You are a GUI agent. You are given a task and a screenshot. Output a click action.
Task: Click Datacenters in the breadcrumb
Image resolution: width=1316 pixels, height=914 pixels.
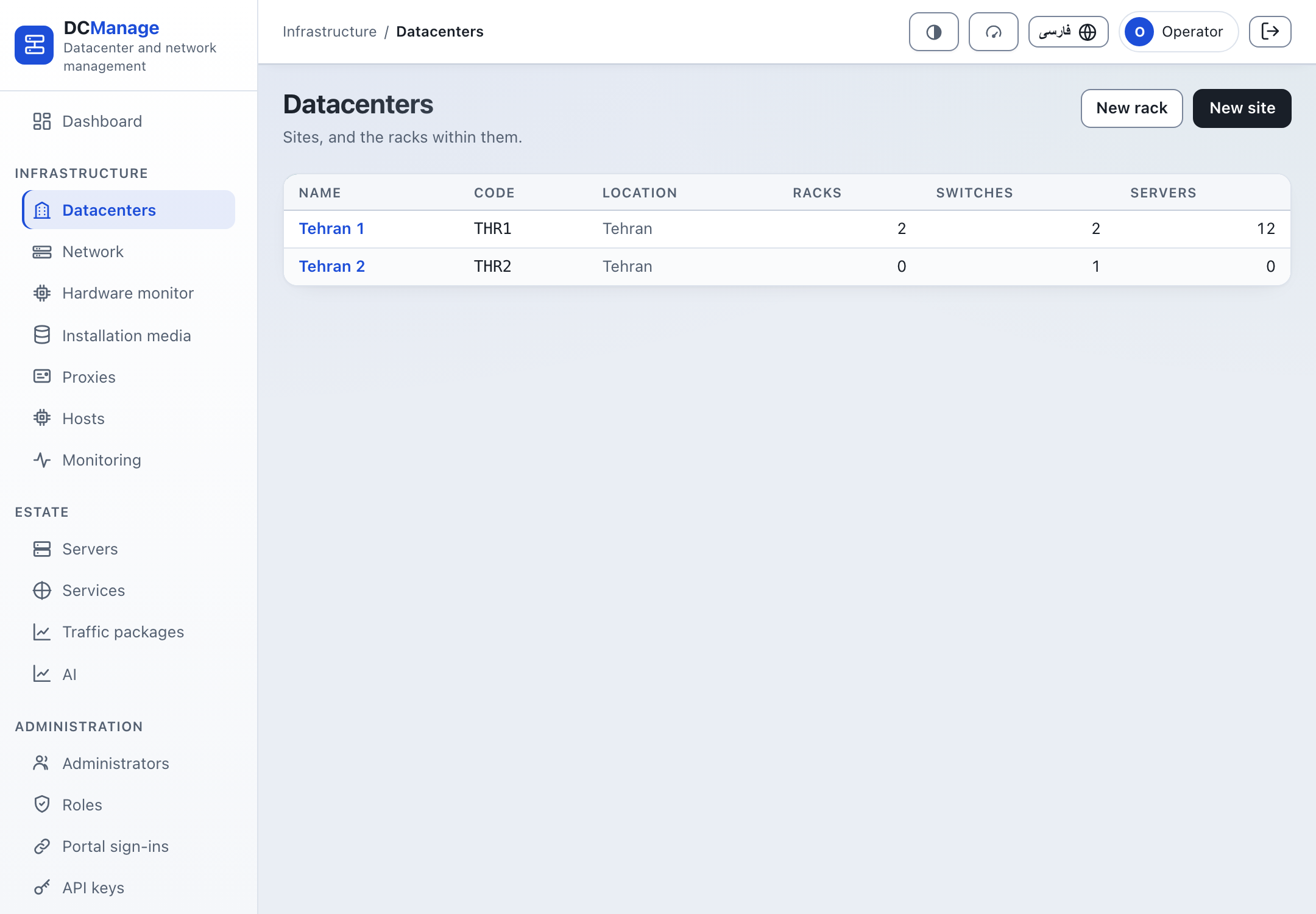coord(439,32)
